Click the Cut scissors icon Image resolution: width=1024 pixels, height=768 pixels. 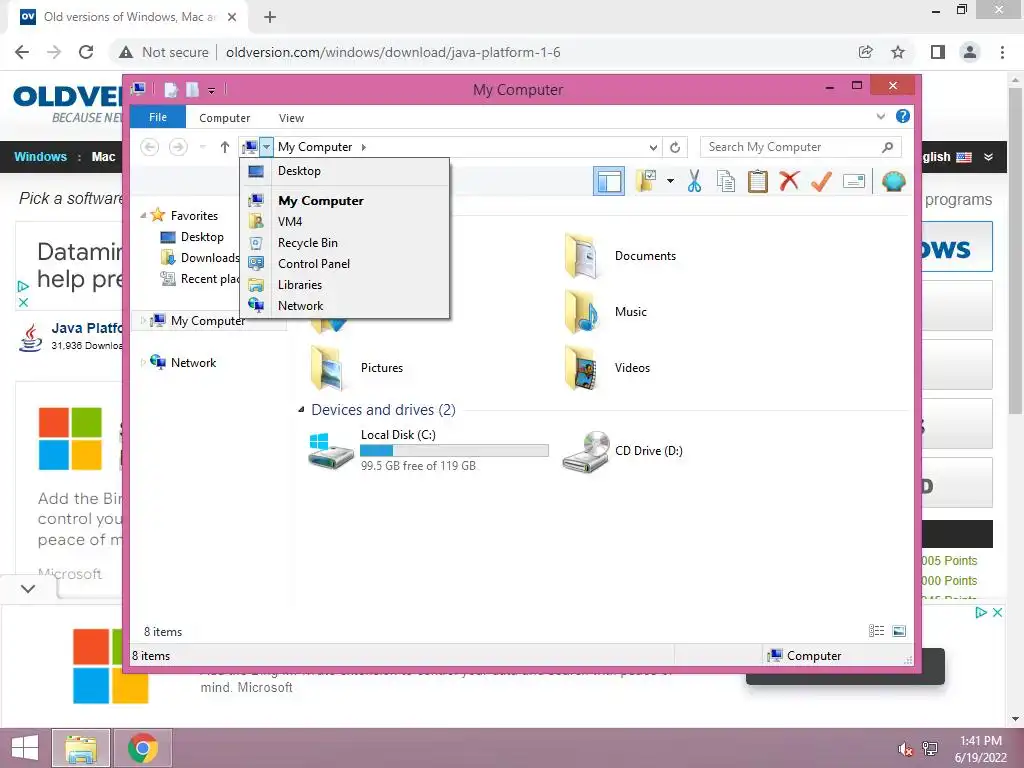[x=694, y=181]
